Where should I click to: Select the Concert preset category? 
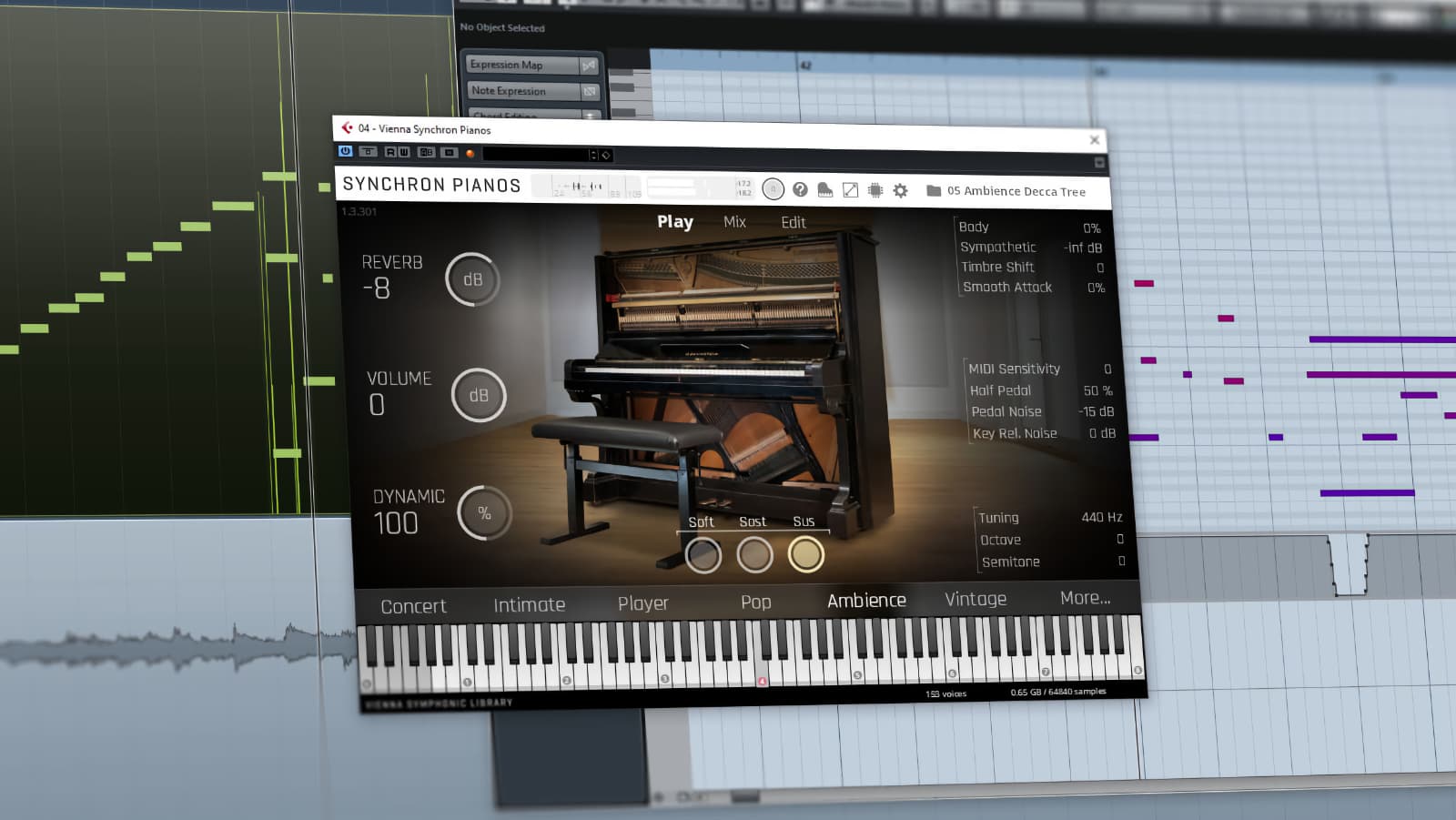pos(413,606)
